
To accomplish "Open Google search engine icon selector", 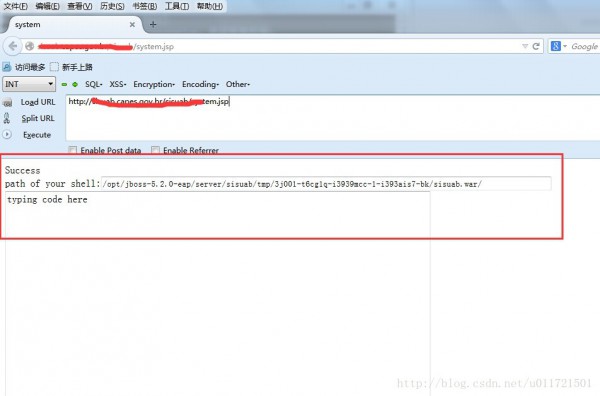I will [x=558, y=46].
